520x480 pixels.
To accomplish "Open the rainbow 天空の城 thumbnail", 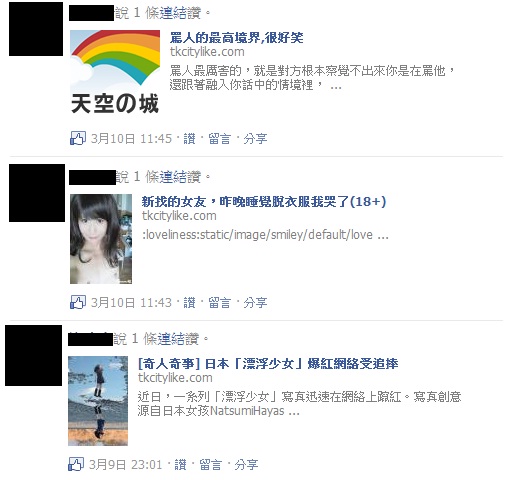I will coord(115,72).
